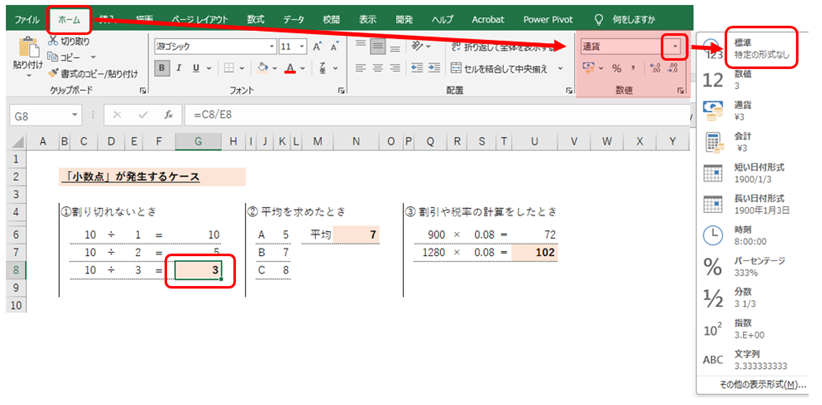822x405 pixels.
Task: Open the font size dropdown
Action: 303,46
